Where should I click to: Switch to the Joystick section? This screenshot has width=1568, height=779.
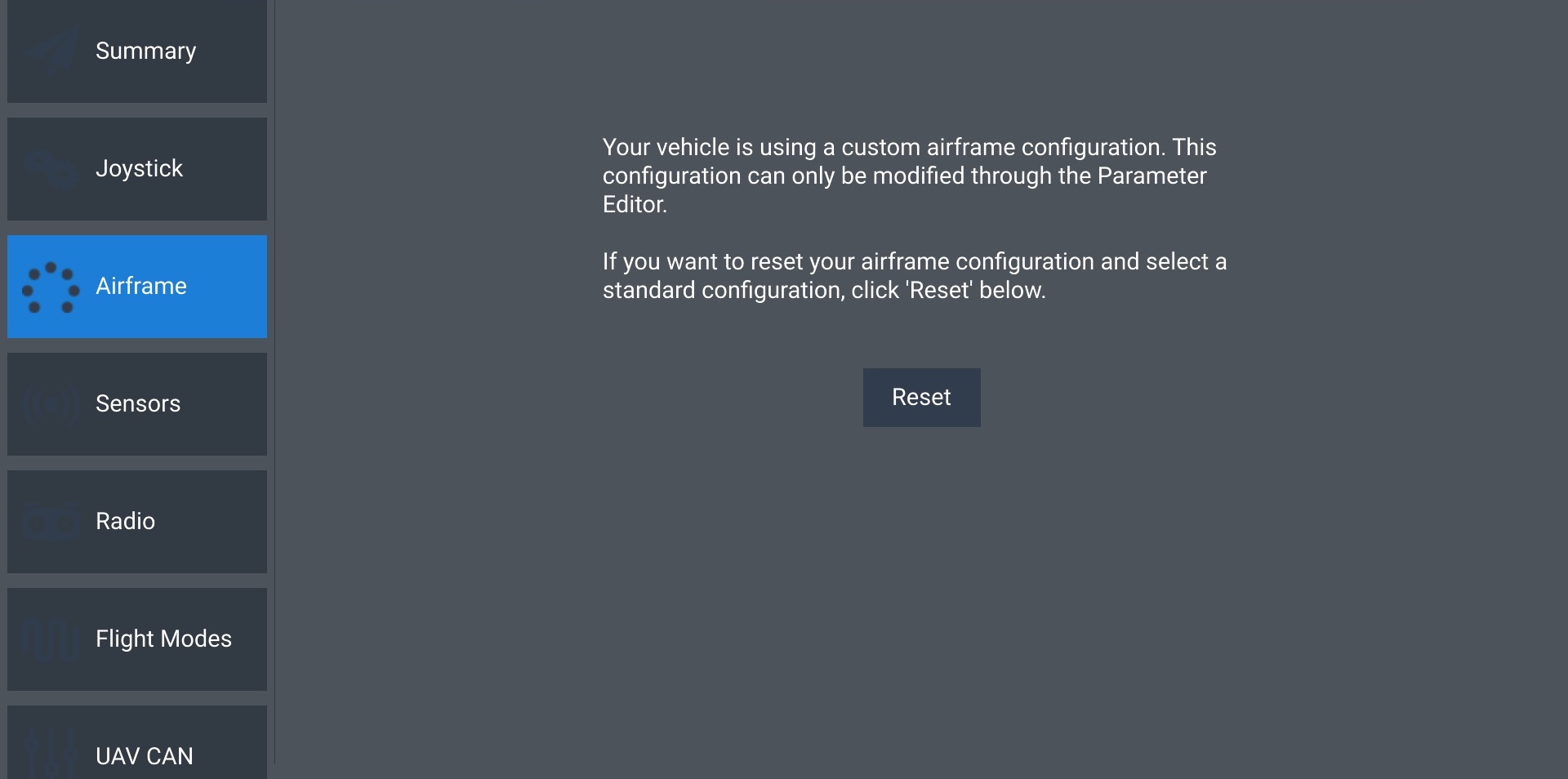[139, 169]
